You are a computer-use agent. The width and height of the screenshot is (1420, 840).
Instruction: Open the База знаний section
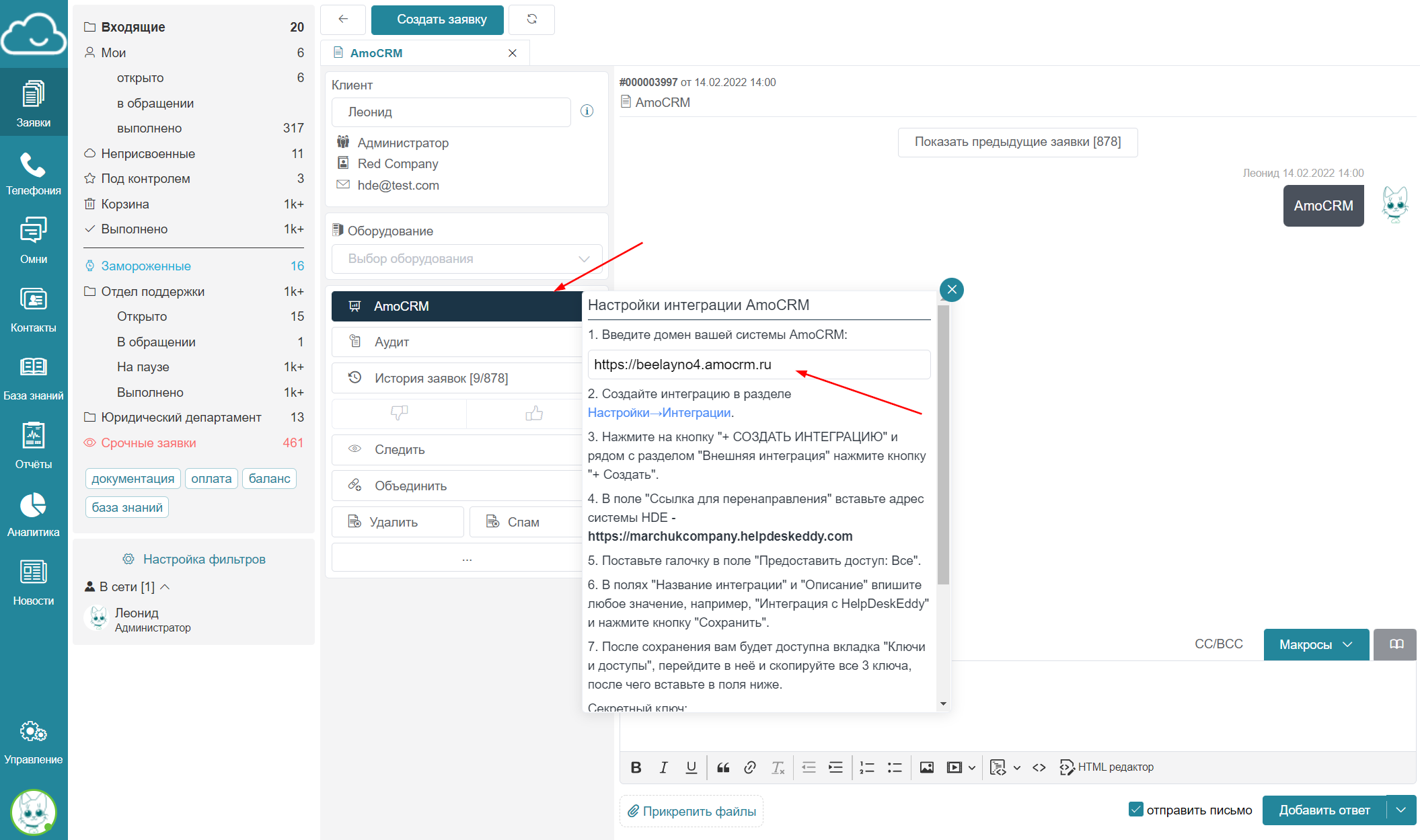pyautogui.click(x=34, y=378)
